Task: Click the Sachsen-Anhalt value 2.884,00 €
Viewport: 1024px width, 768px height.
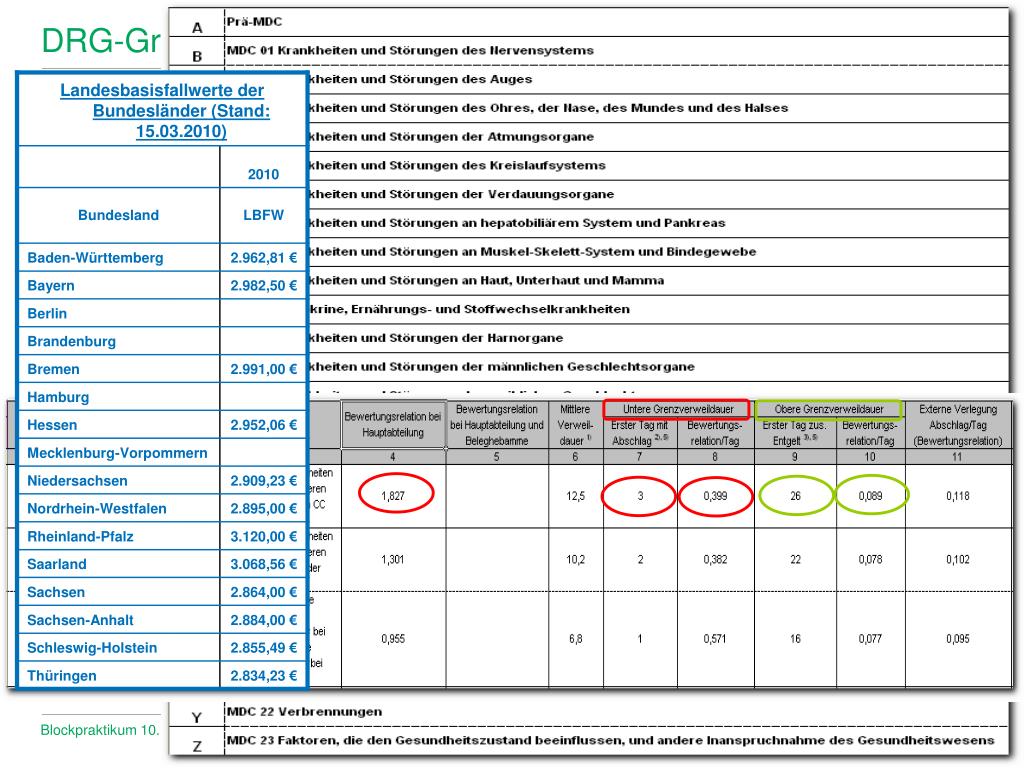Action: point(263,620)
